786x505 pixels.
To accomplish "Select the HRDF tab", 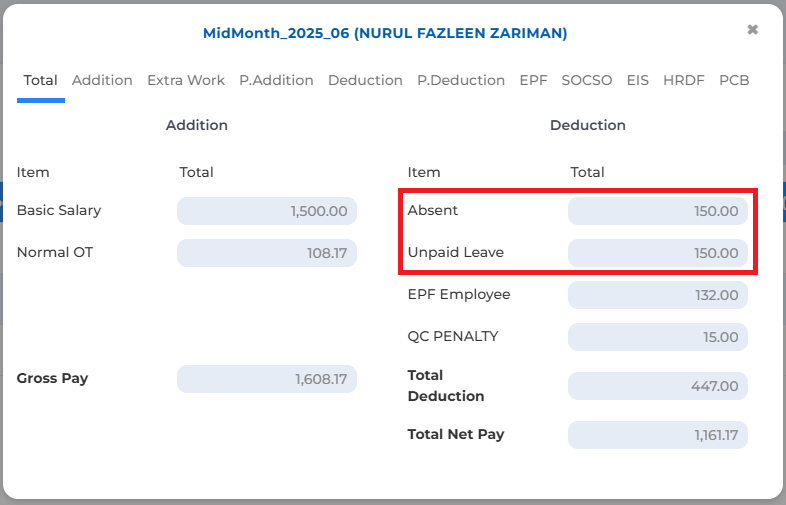I will [684, 80].
